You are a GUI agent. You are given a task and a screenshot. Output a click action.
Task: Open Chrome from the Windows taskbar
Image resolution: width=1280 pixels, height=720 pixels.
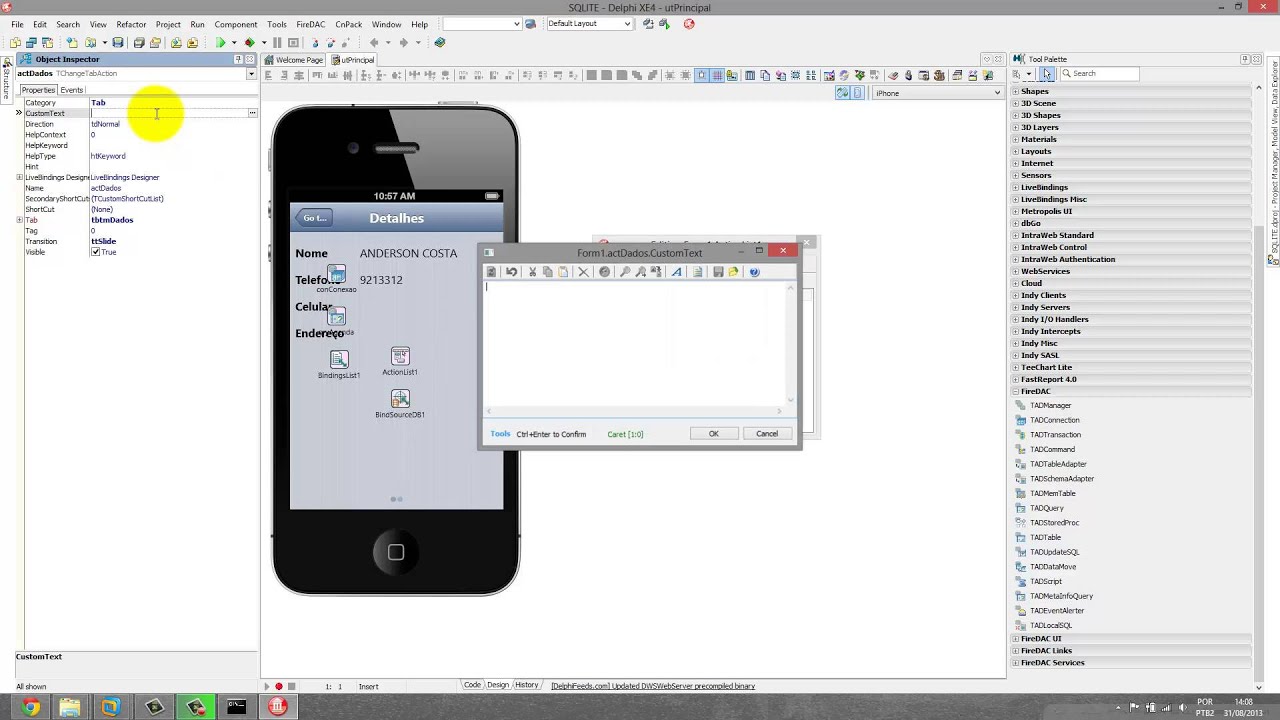tap(32, 707)
